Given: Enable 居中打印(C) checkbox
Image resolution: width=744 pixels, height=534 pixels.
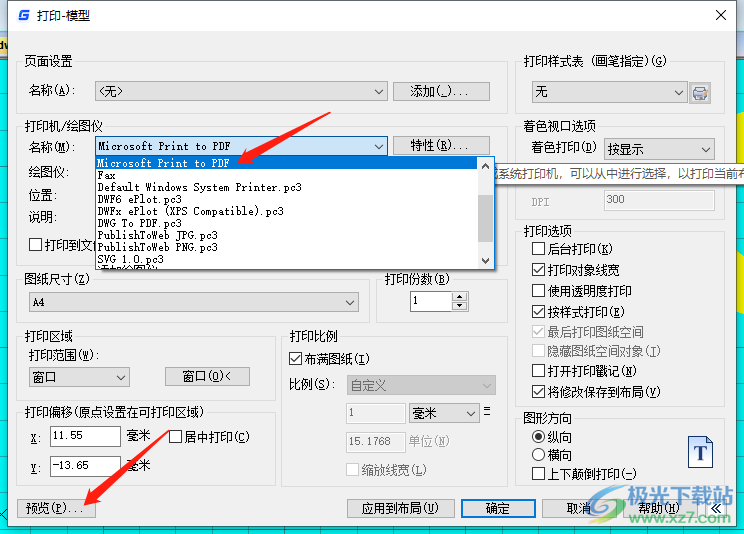Looking at the screenshot, I should [x=175, y=436].
